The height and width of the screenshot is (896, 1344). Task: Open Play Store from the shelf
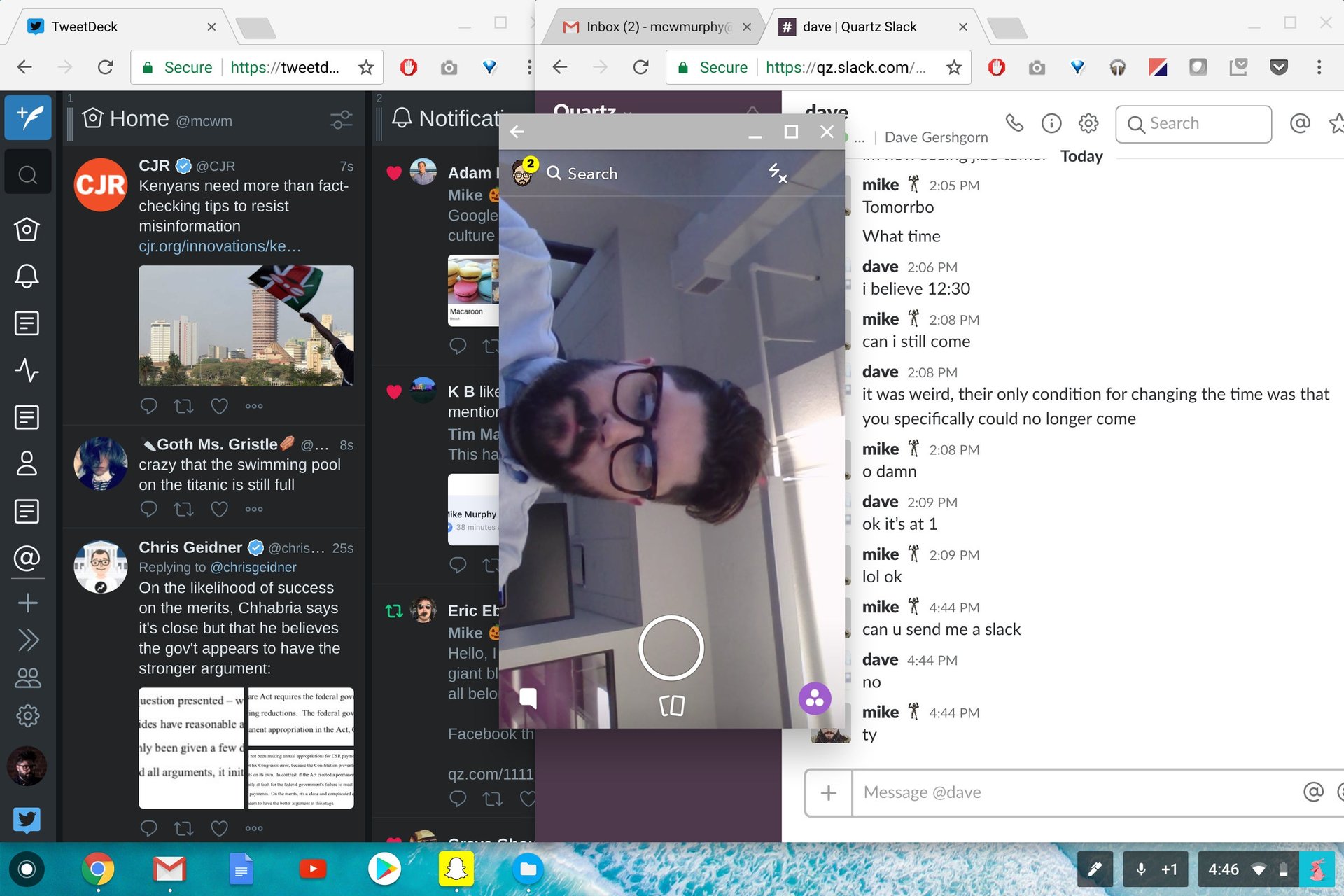point(384,869)
